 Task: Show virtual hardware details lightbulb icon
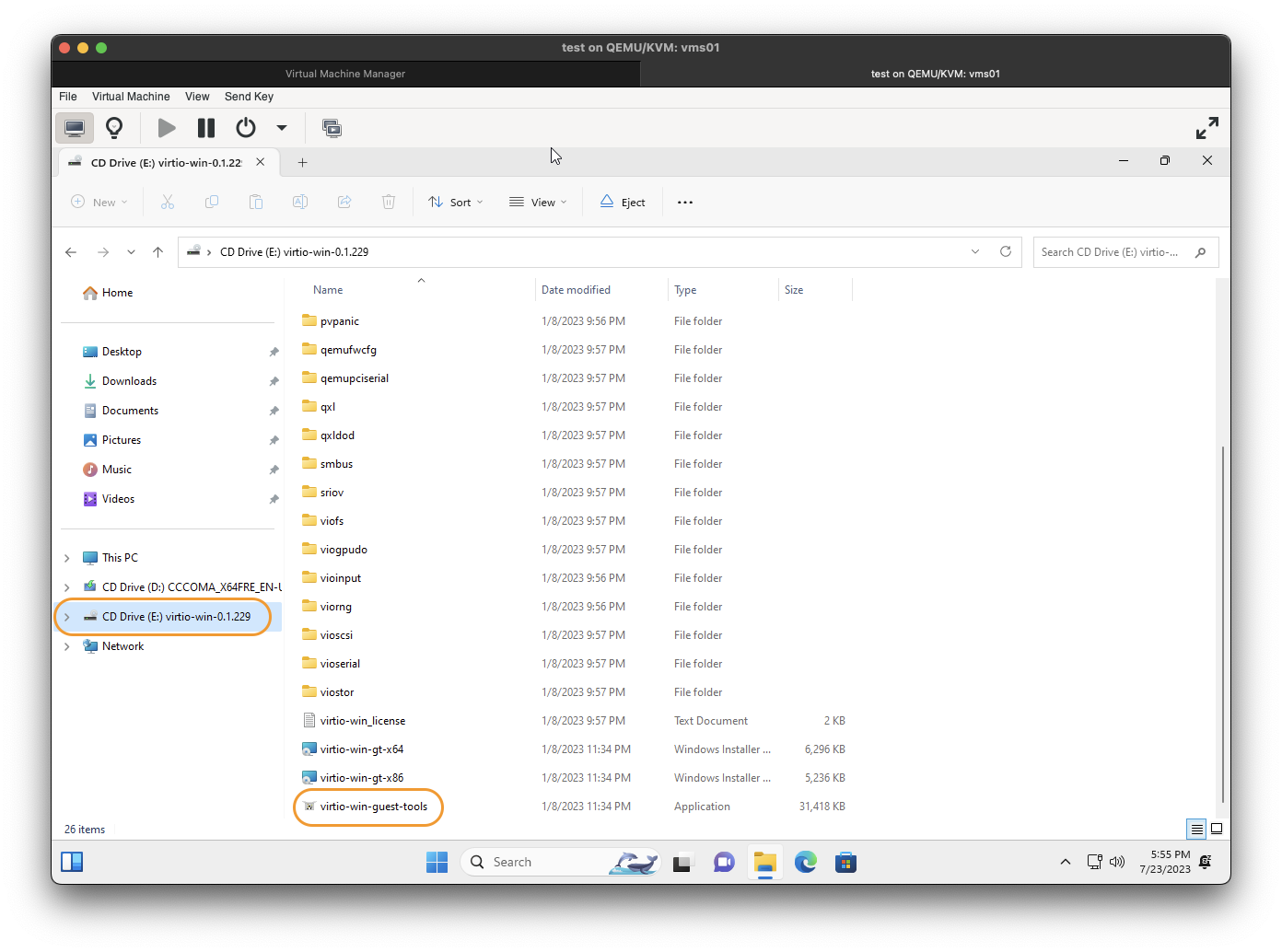coord(114,128)
